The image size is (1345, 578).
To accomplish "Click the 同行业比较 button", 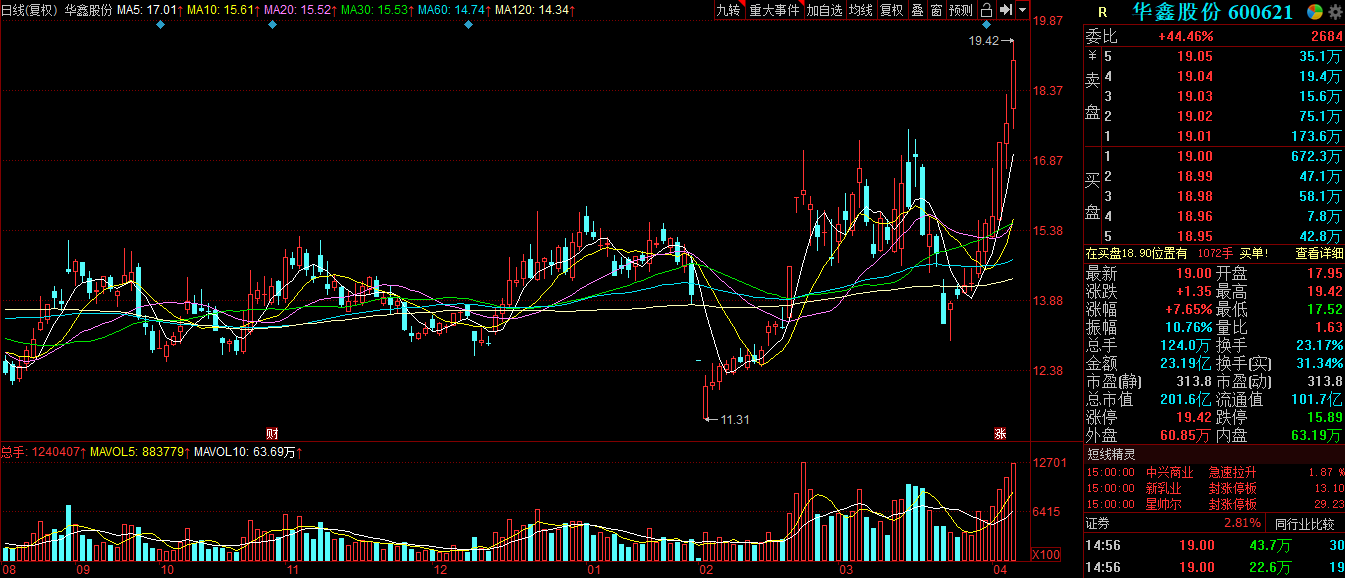I will 1304,523.
